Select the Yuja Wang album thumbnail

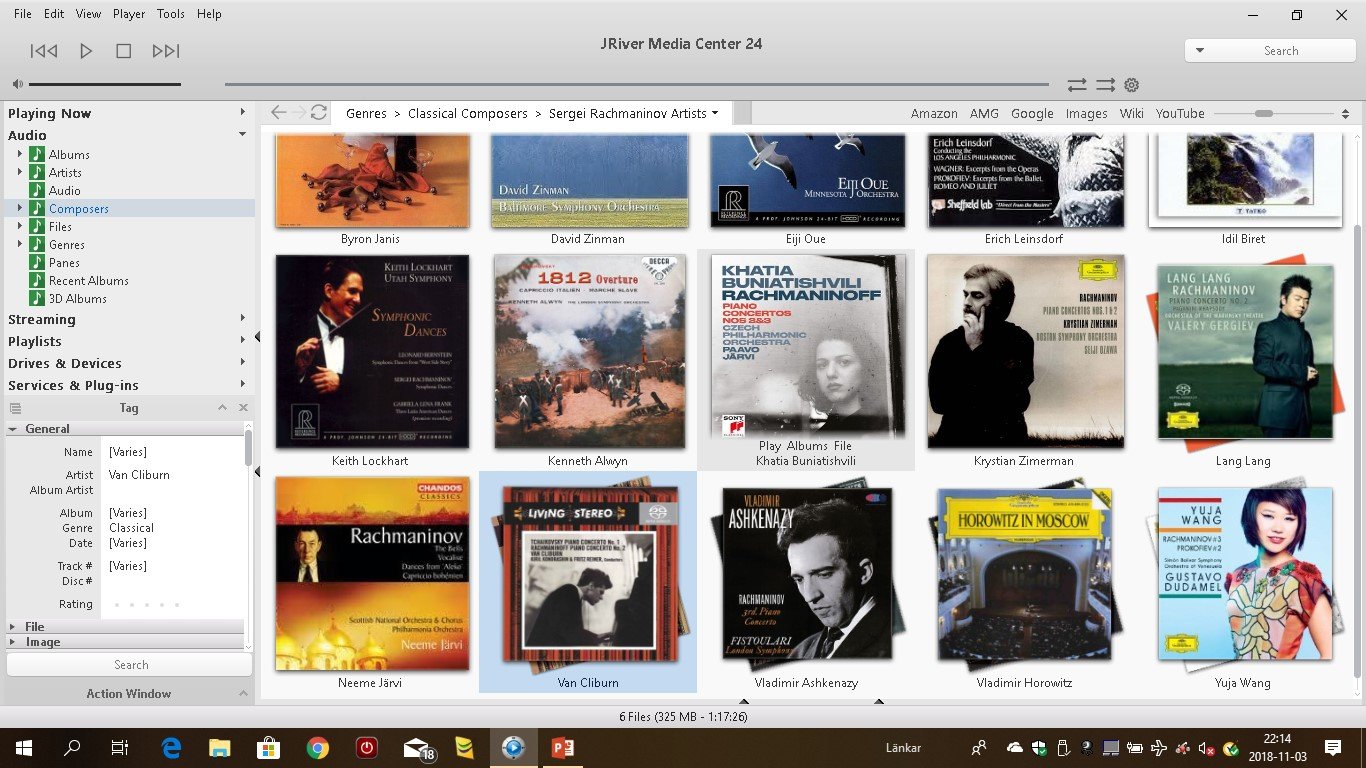click(1244, 574)
